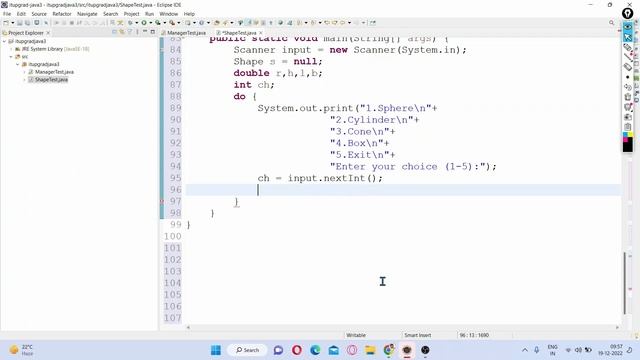Click the taskbar Search box
This screenshot has height=360, width=640.
coord(247,350)
